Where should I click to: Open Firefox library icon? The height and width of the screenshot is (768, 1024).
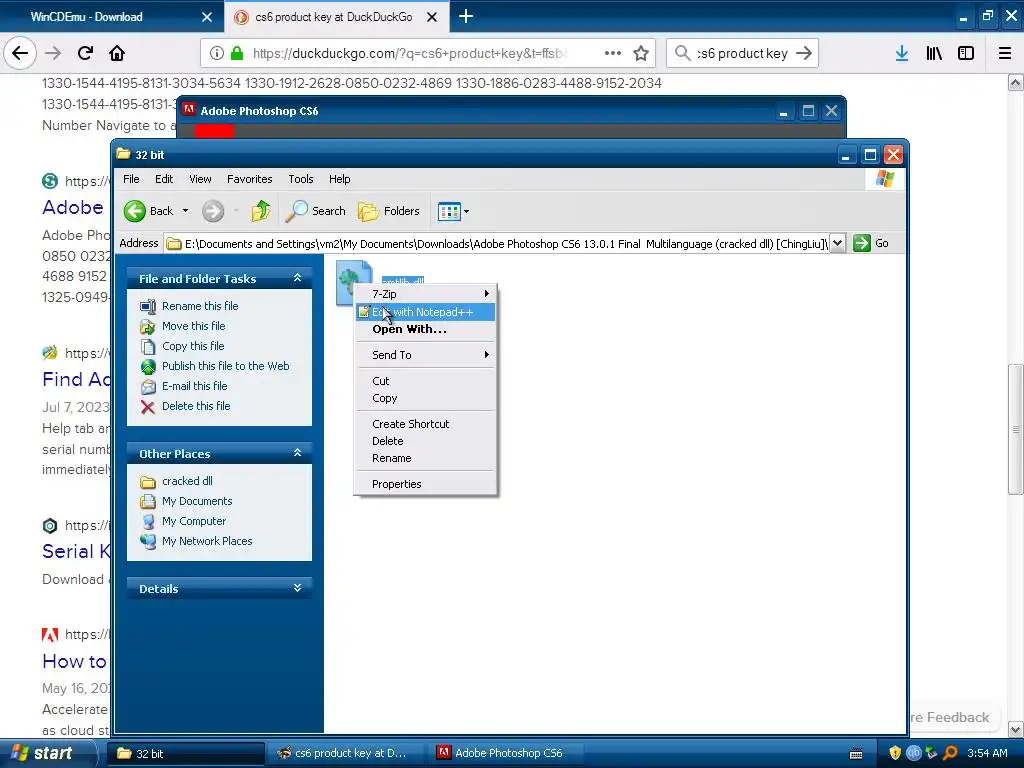[934, 53]
